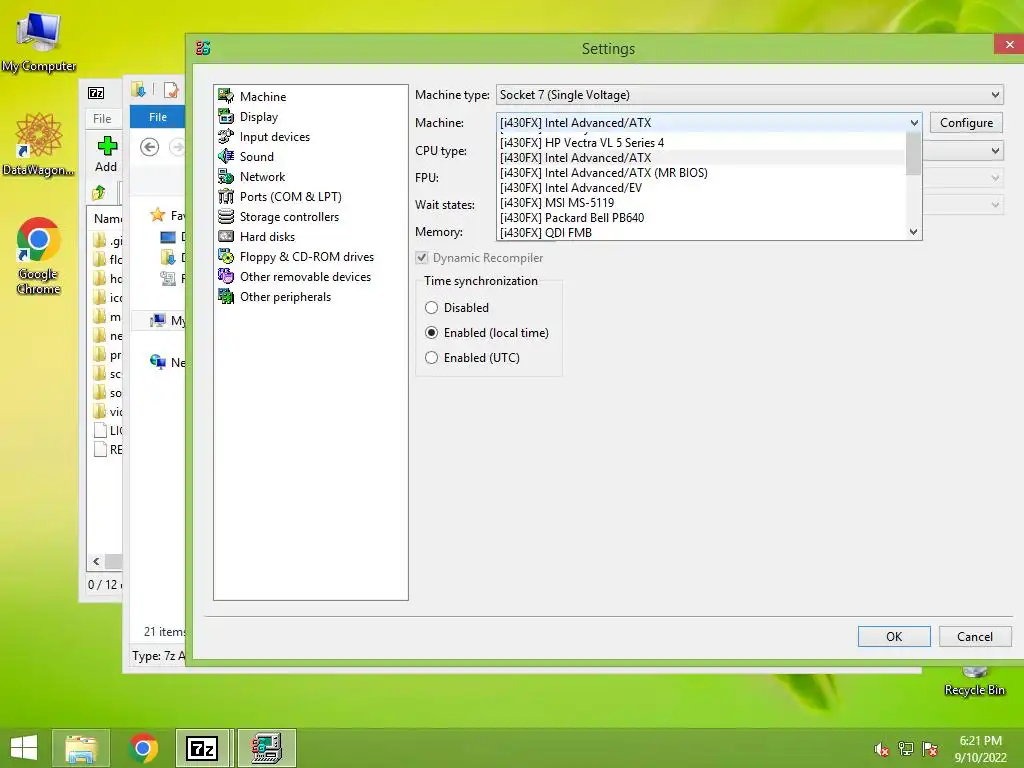The image size is (1024, 768).
Task: Open File Explorer from the taskbar
Action: [x=81, y=748]
